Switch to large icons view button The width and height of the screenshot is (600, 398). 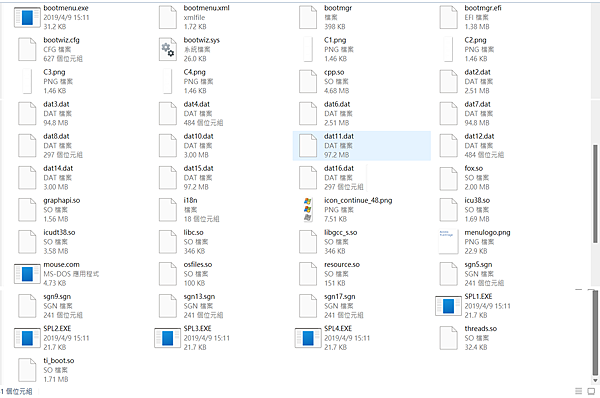591,391
